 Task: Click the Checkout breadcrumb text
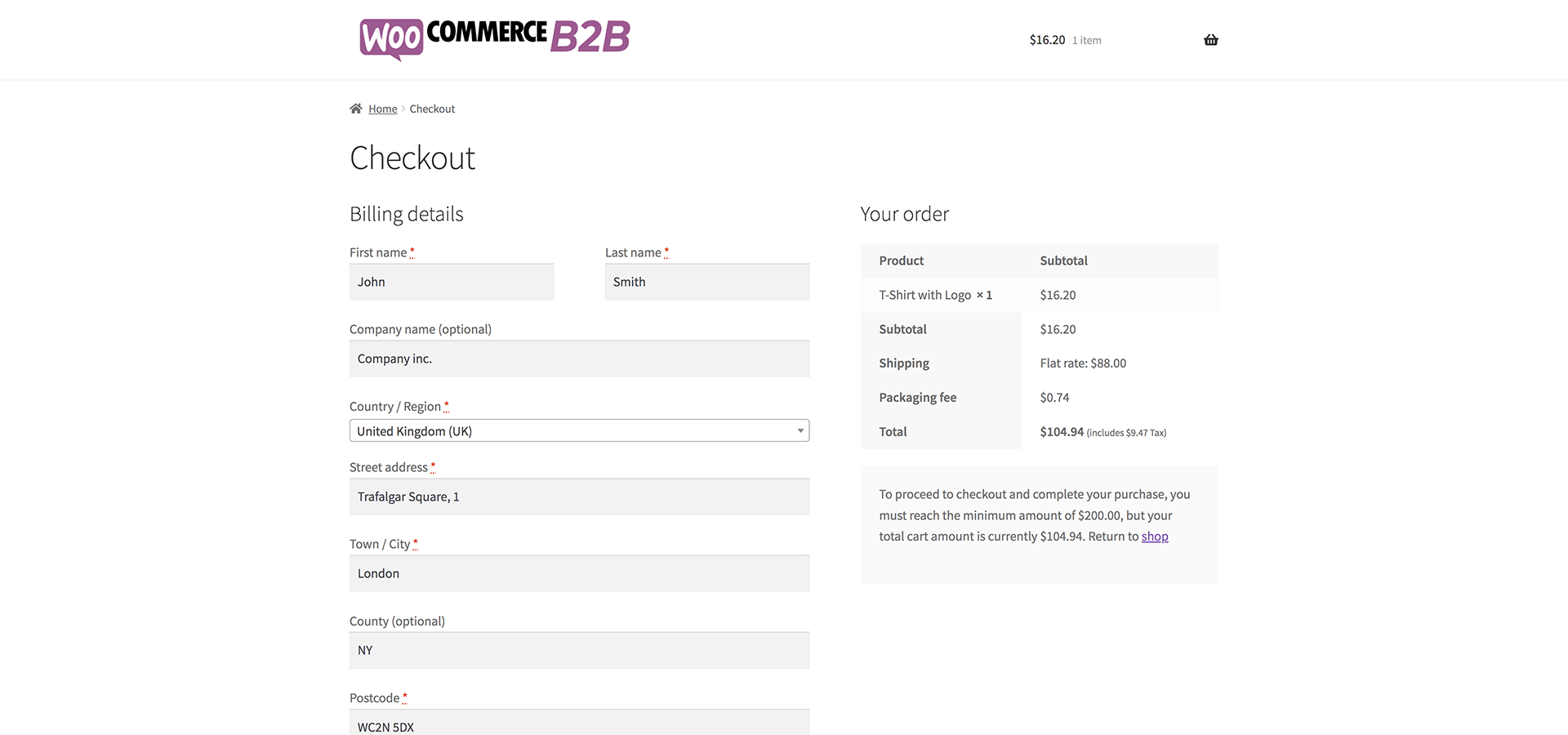(432, 109)
